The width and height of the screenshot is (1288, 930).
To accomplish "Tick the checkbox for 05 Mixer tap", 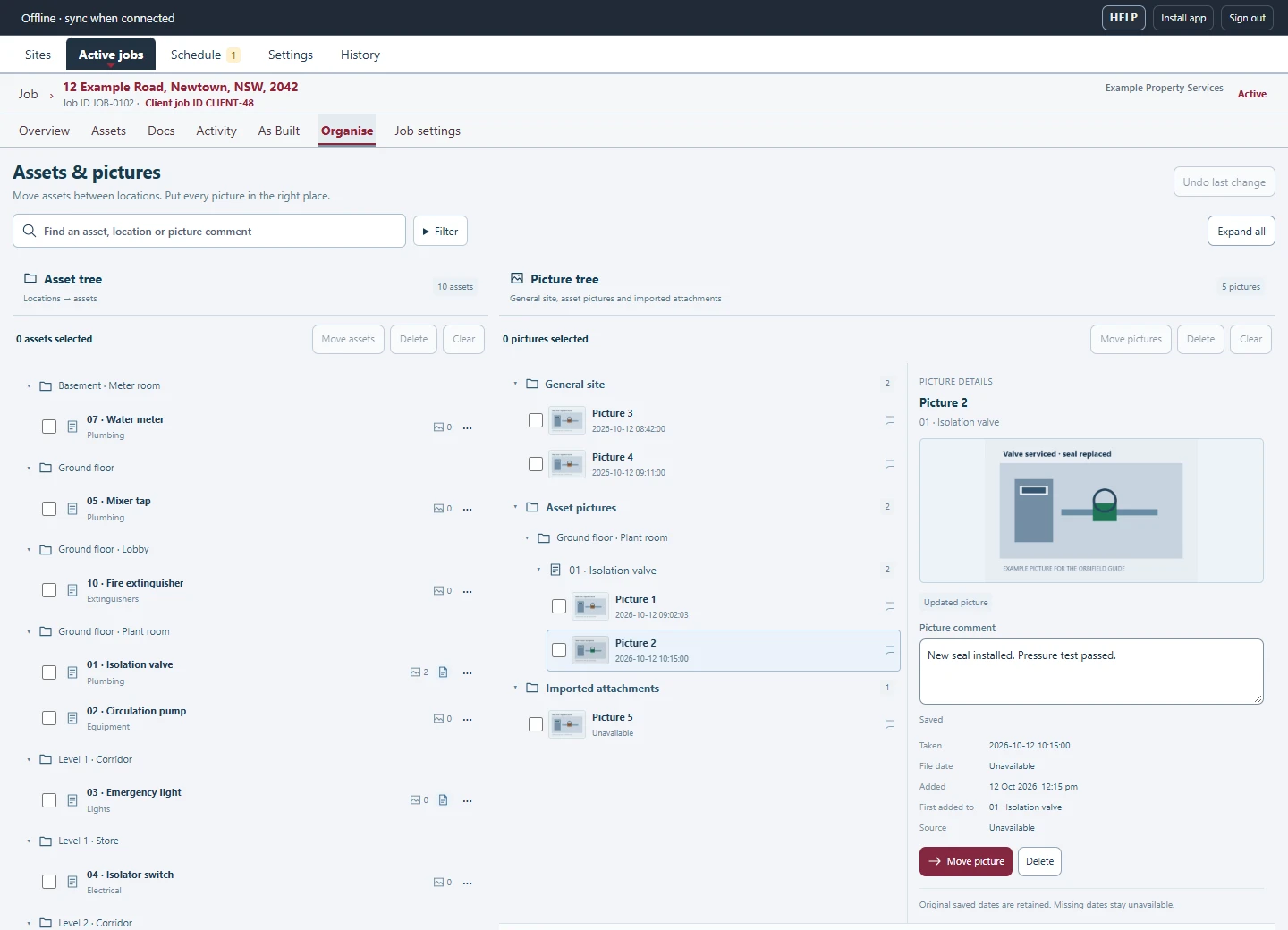I will 49,509.
